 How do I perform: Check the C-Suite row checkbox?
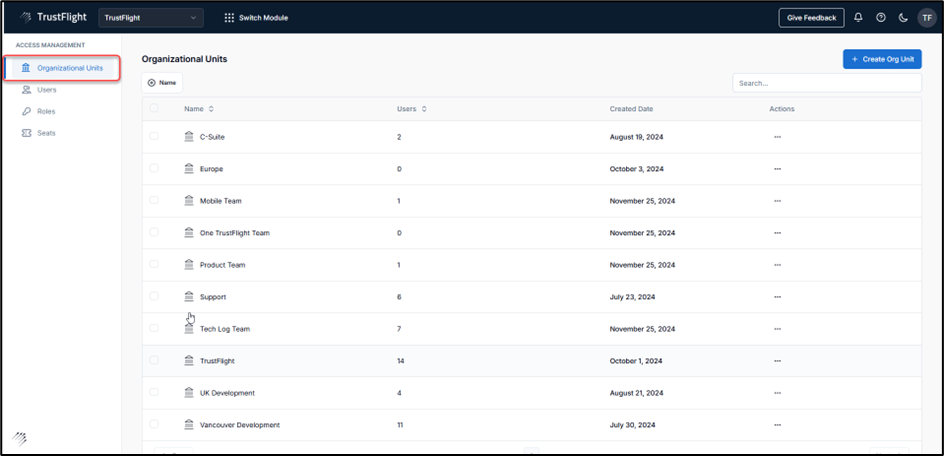click(x=154, y=136)
